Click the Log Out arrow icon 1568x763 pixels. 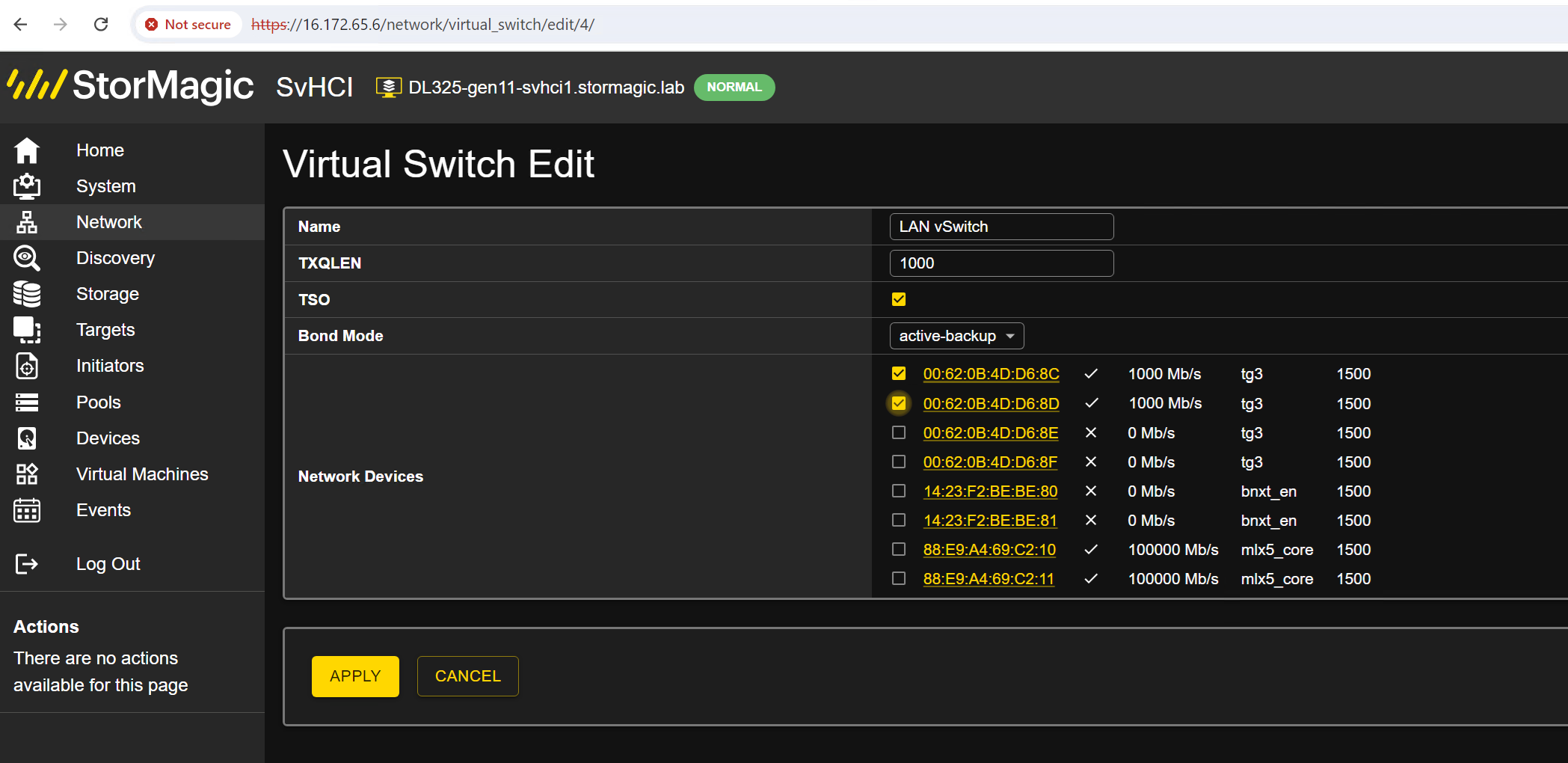tap(27, 564)
